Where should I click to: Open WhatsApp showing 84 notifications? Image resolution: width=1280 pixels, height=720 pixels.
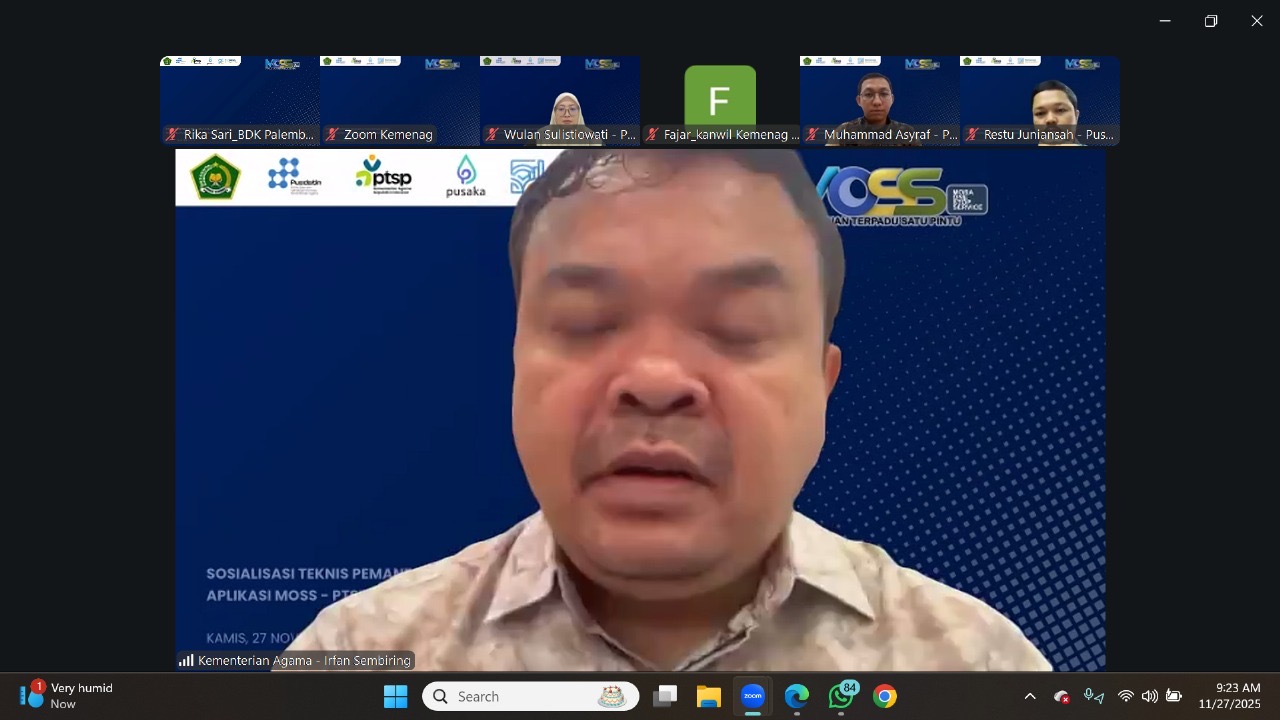pos(841,696)
